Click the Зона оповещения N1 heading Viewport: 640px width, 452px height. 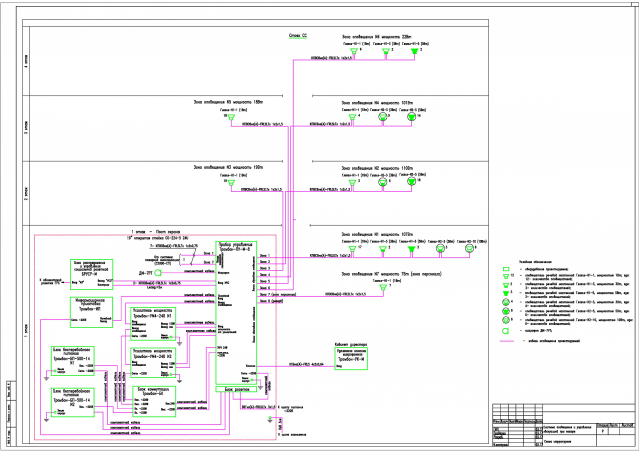378,234
